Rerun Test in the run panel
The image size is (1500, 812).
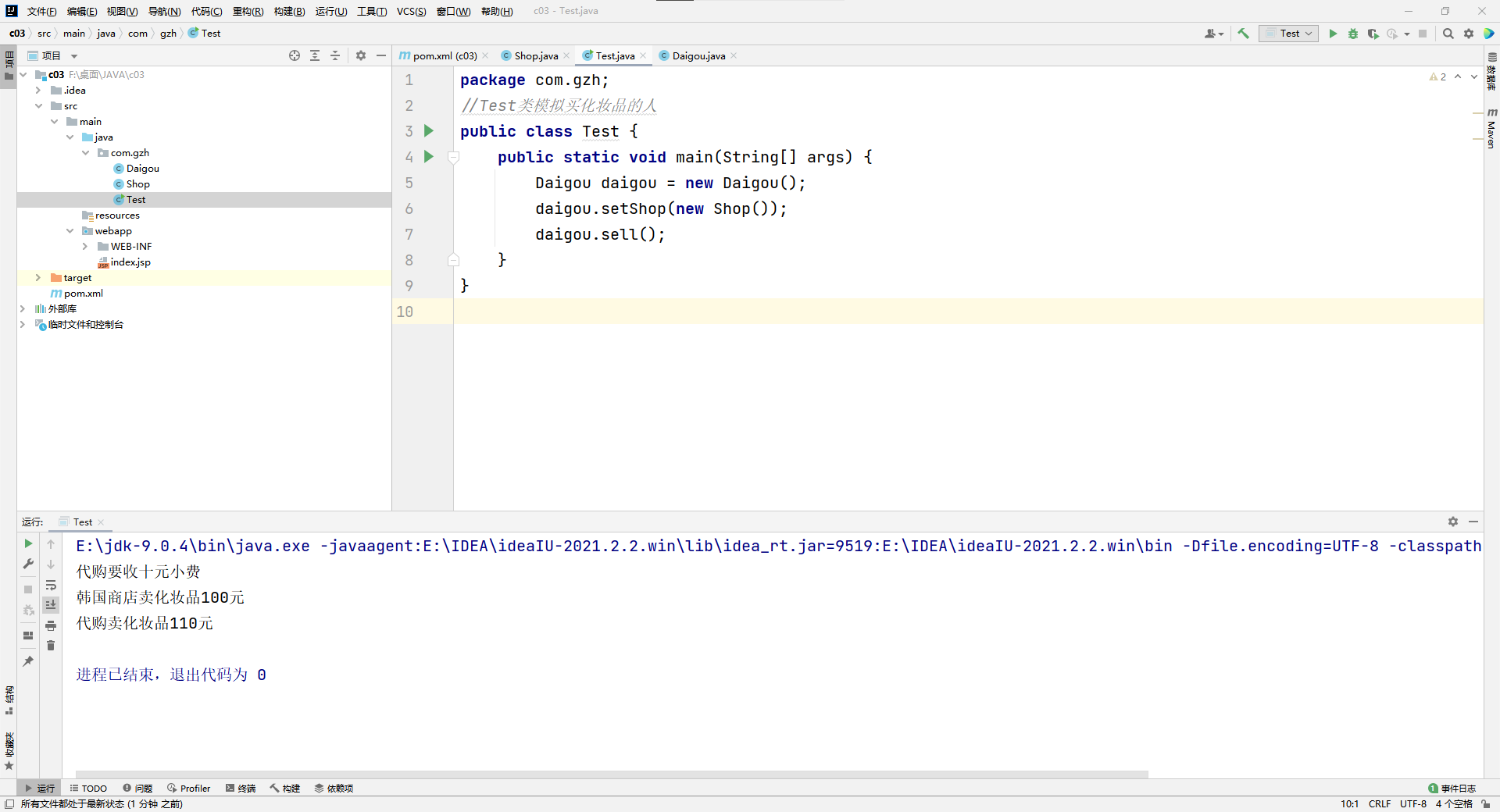[28, 543]
